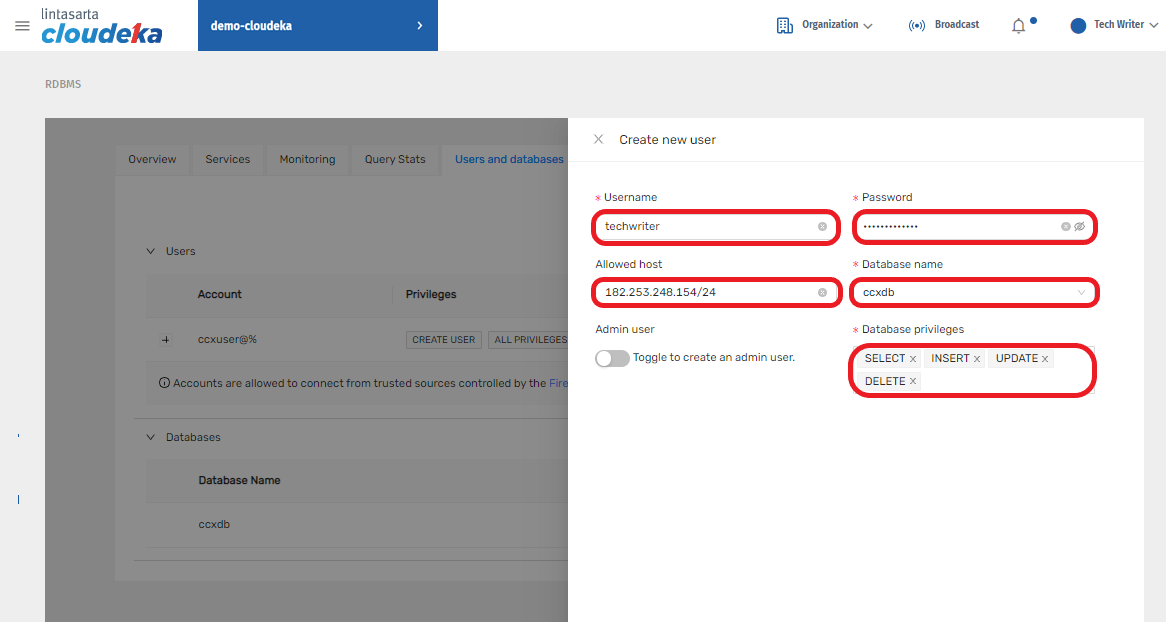The width and height of the screenshot is (1166, 623).
Task: Open the Organization dropdown menu
Action: click(824, 25)
